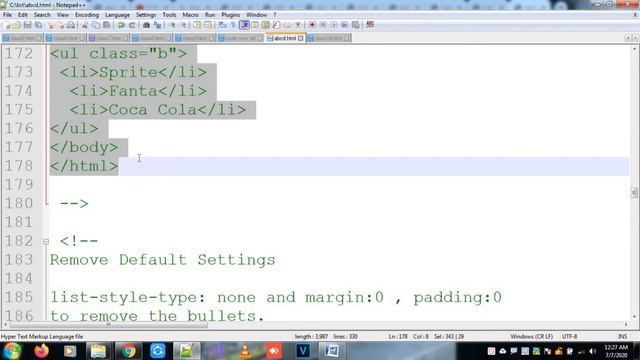Toggle Show All Characters pilcrow icon
Viewport: 640px width, 360px height.
coord(233,25)
